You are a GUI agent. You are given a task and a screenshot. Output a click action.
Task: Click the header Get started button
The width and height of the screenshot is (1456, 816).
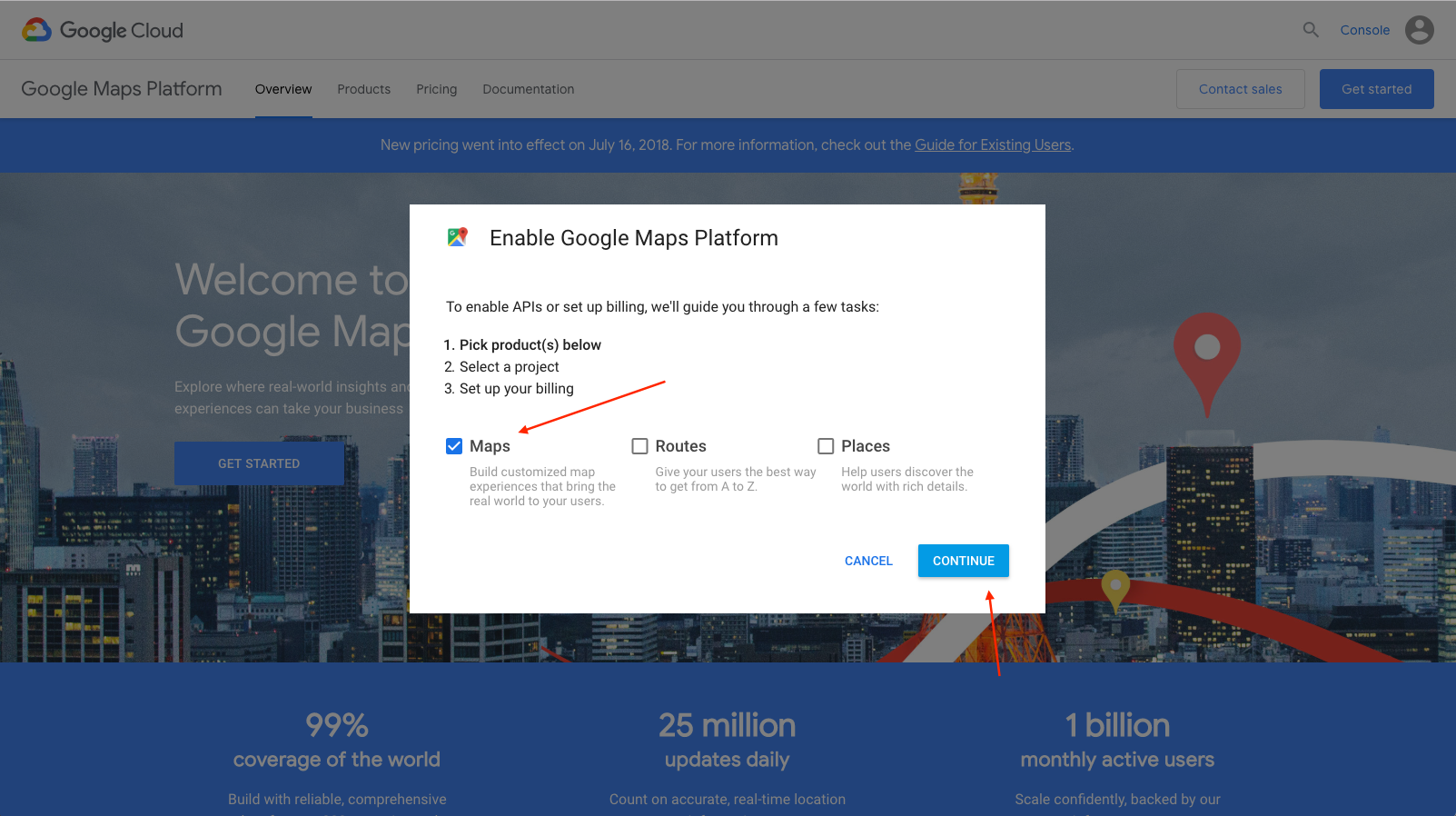(x=1377, y=89)
